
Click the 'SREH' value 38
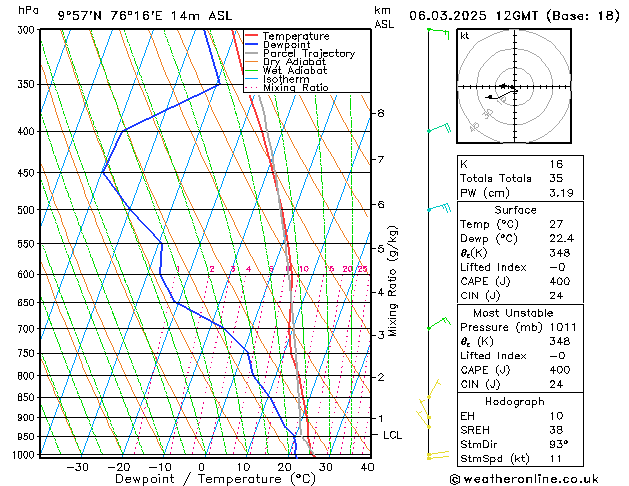click(556, 430)
